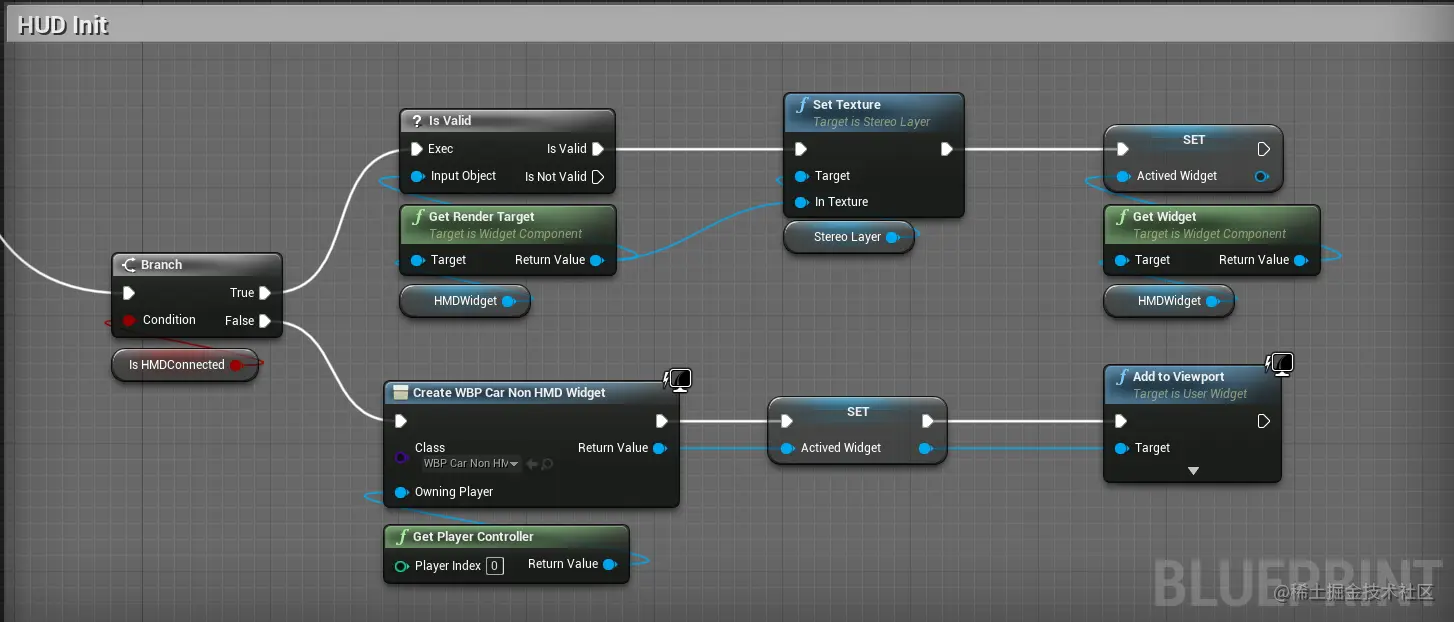Click the Player Index pin on Get Player Controller
This screenshot has width=1454, height=622.
pyautogui.click(x=401, y=566)
